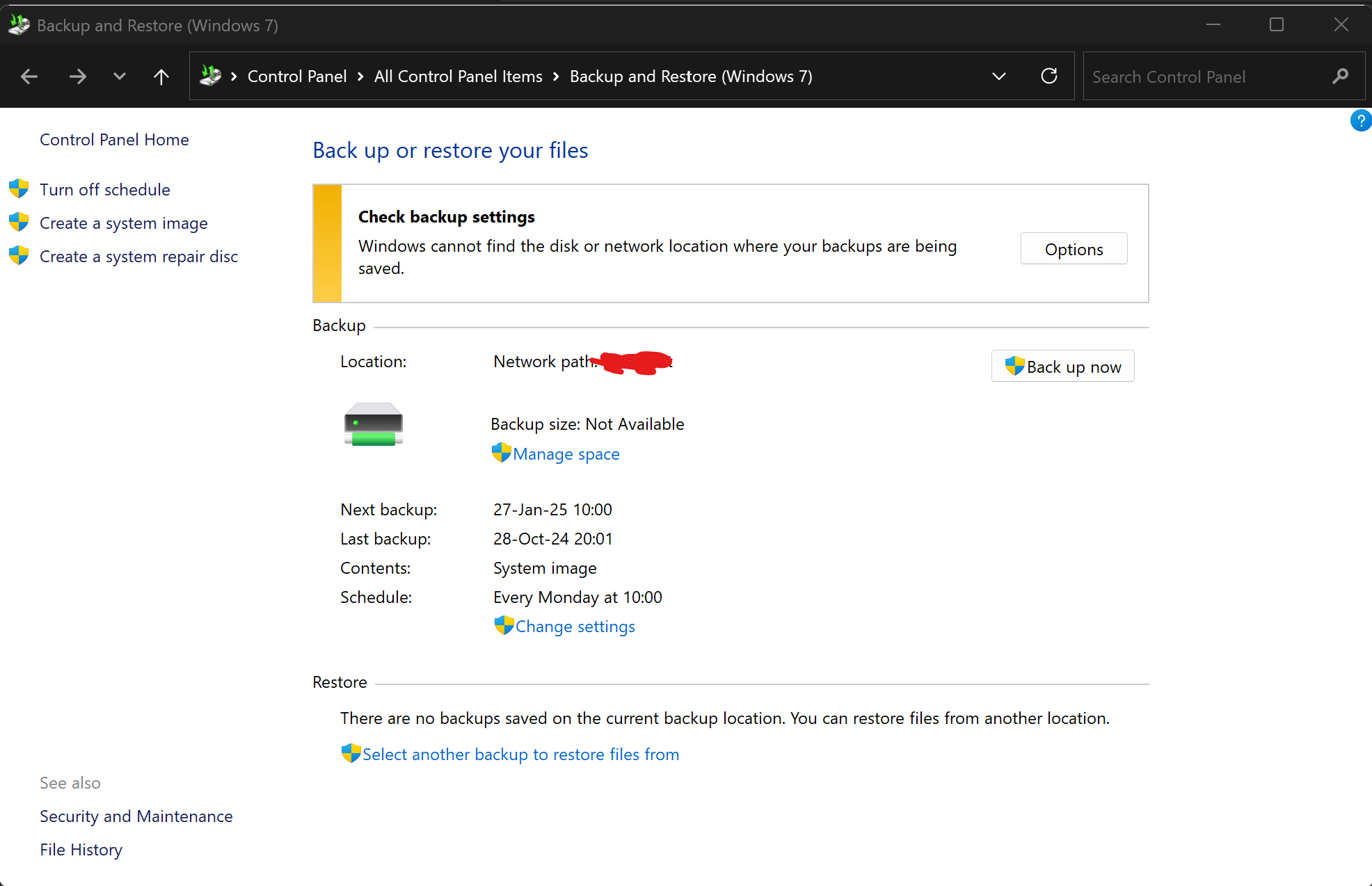This screenshot has height=886, width=1372.
Task: Open recent locations dropdown chevron
Action: [120, 76]
